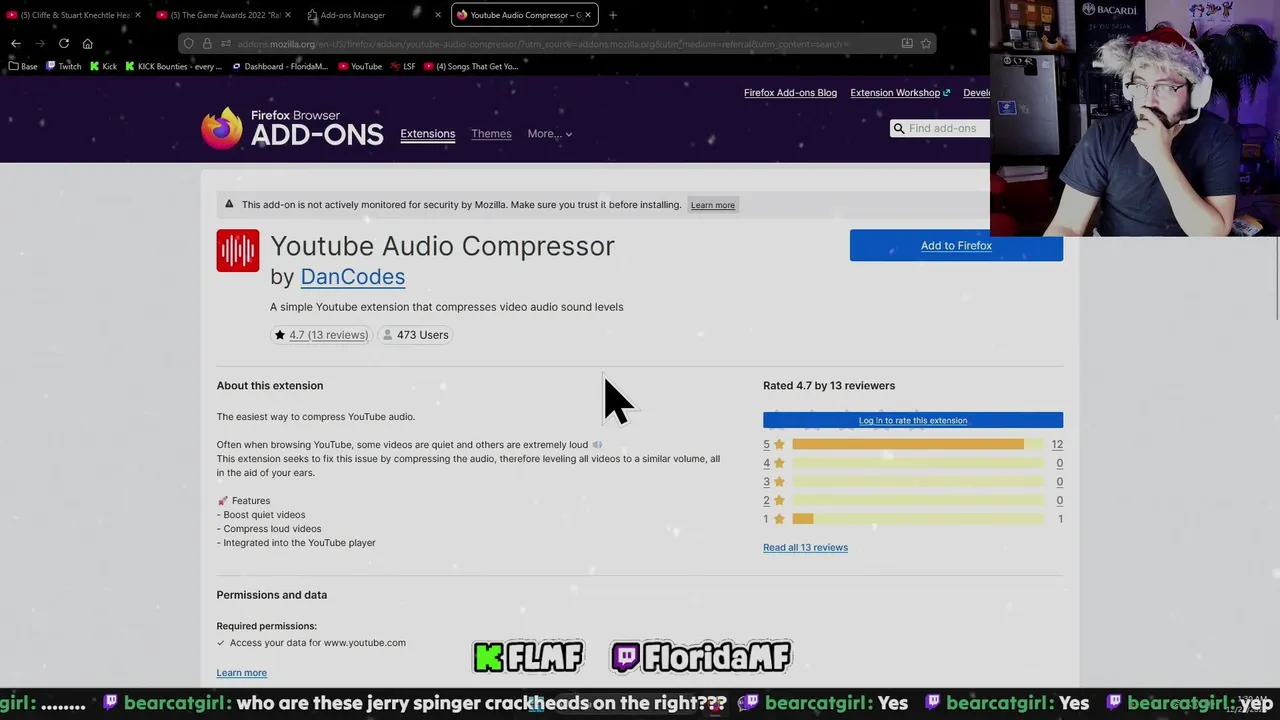
Task: Open the Extensions section
Action: 427,133
